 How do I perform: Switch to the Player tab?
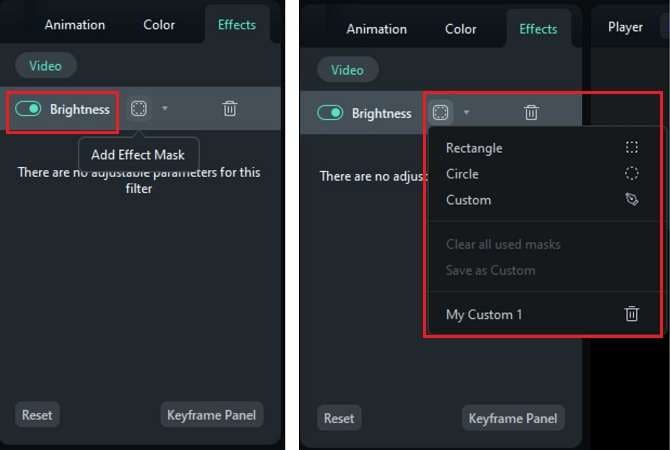[625, 27]
